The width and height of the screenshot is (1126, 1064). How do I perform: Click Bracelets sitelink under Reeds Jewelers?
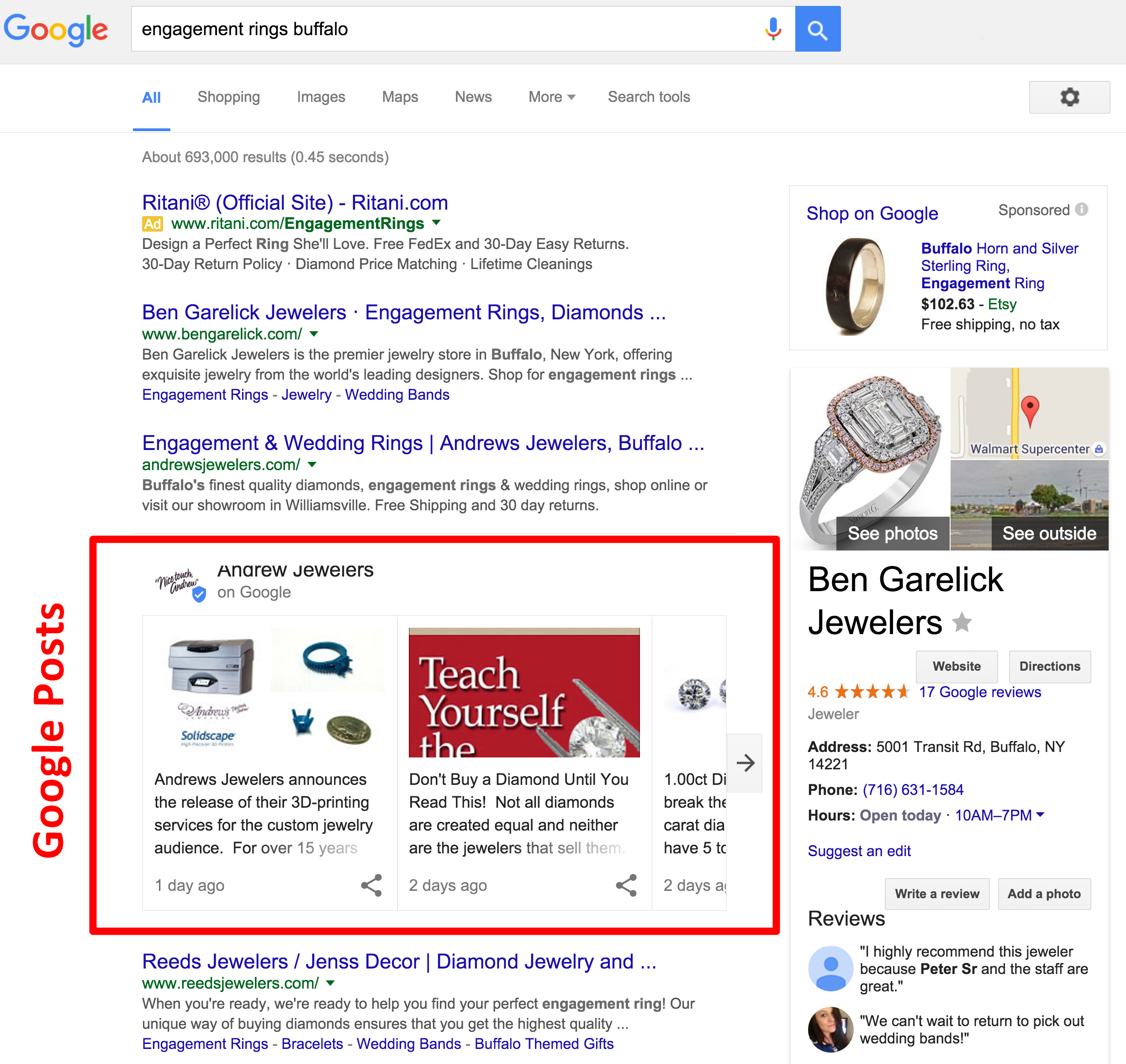312,1043
